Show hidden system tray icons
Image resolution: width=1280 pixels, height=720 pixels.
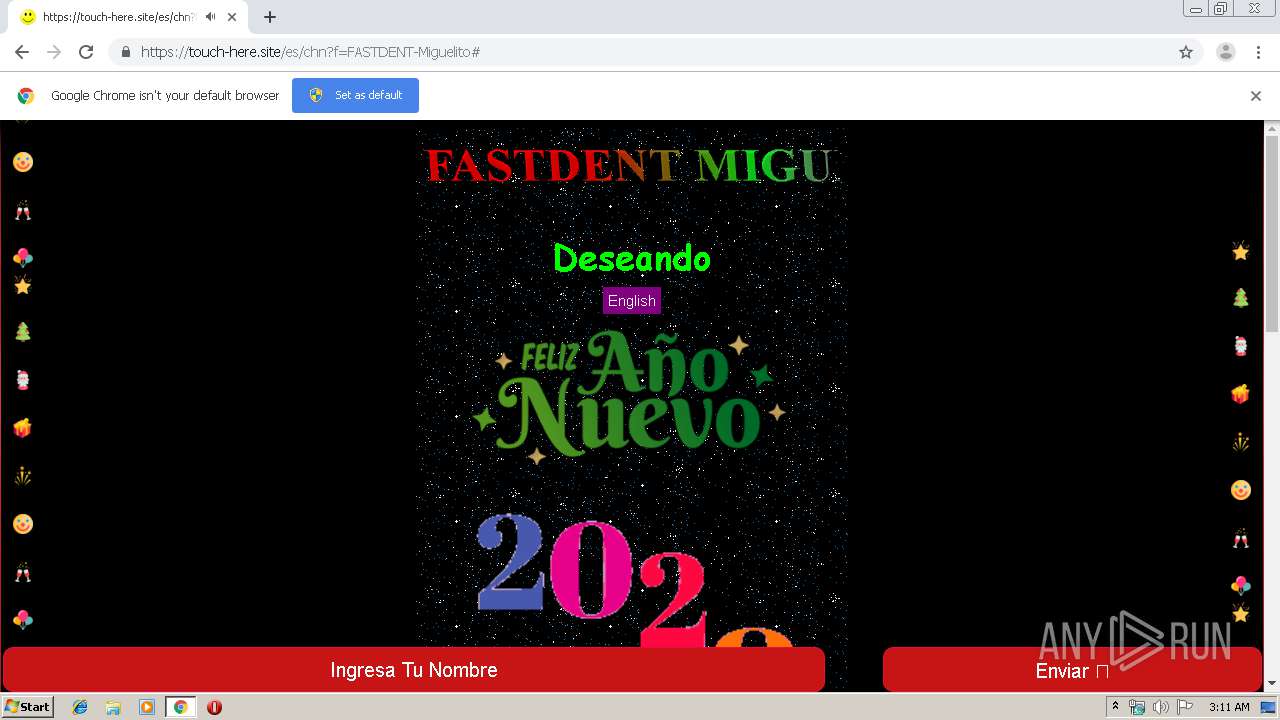pyautogui.click(x=1115, y=707)
